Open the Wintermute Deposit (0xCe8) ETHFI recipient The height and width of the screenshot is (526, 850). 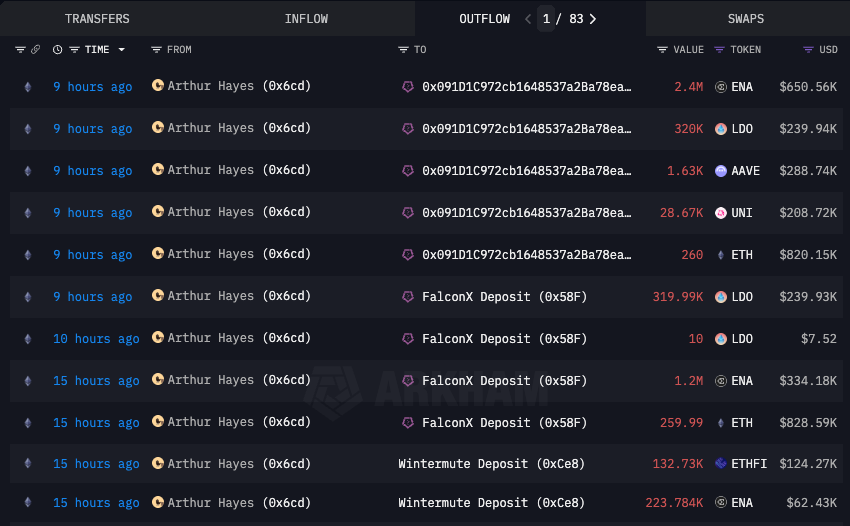491,463
